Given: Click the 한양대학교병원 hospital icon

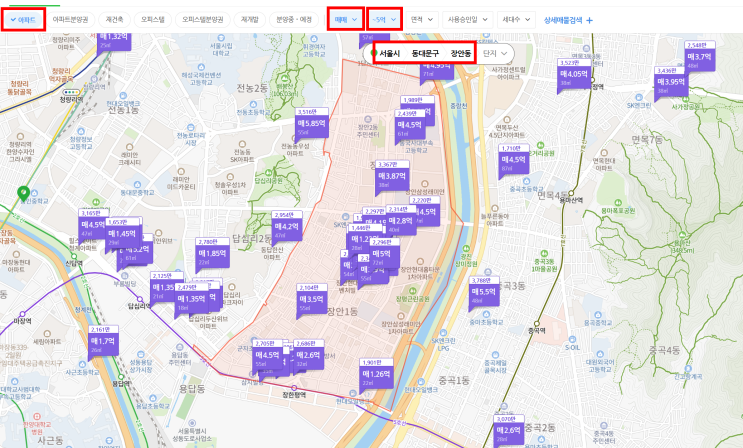Looking at the screenshot, I should (36, 418).
